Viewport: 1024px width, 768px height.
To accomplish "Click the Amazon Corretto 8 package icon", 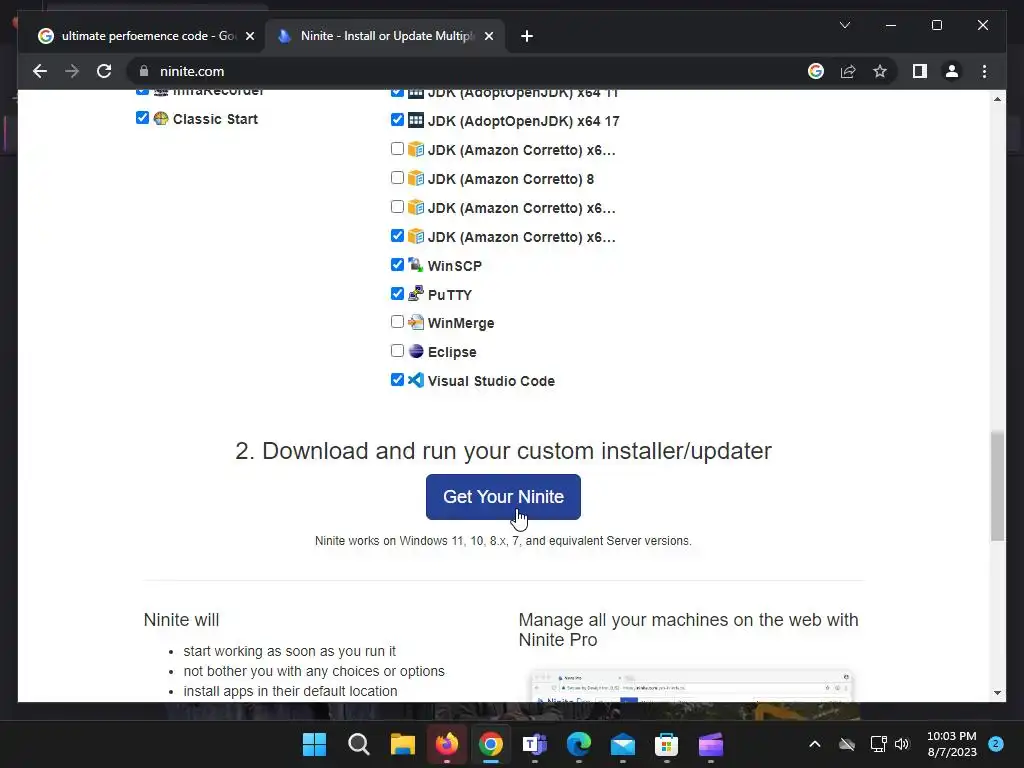I will (416, 178).
